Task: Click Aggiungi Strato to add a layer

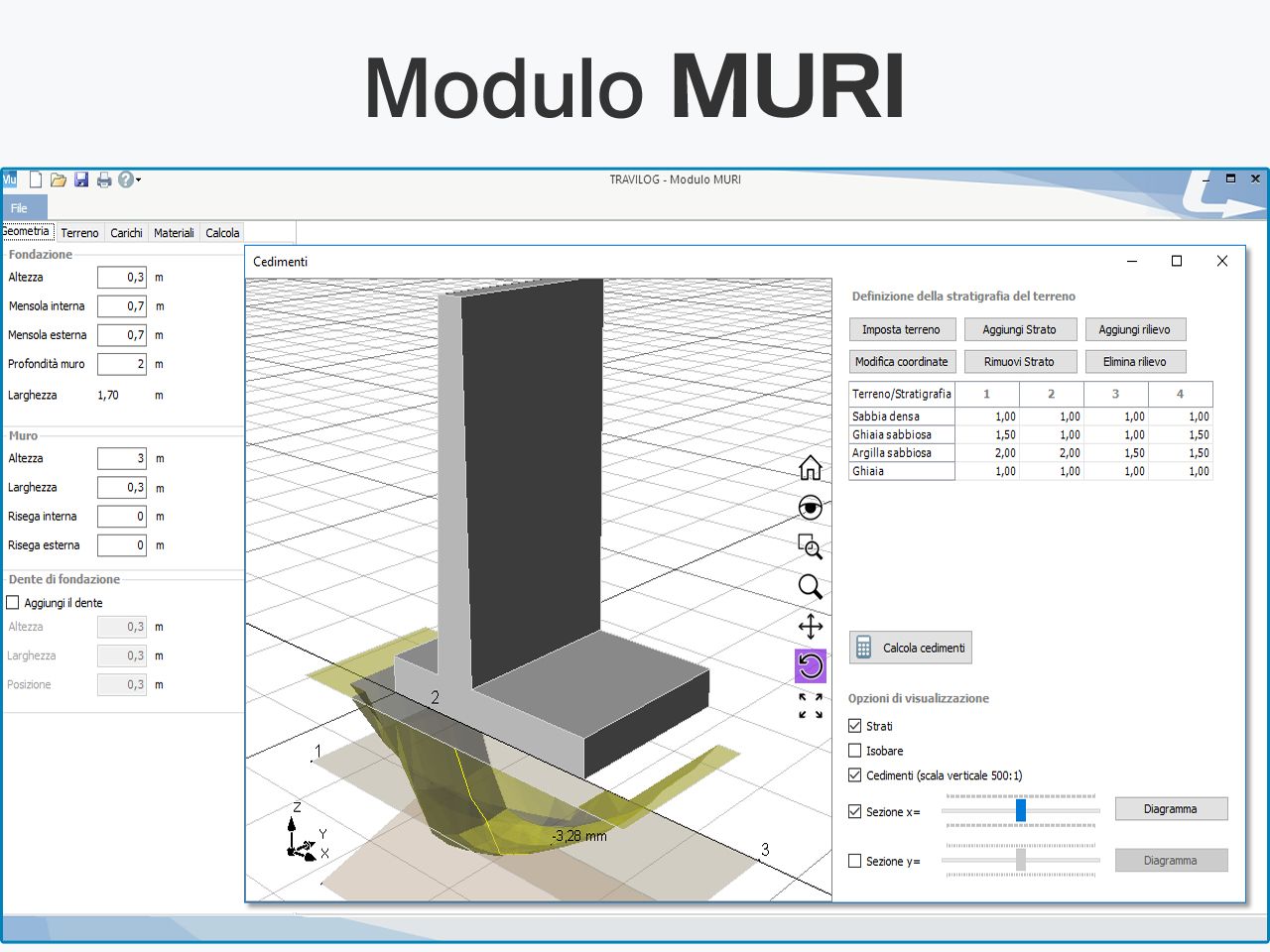Action: [x=1020, y=329]
